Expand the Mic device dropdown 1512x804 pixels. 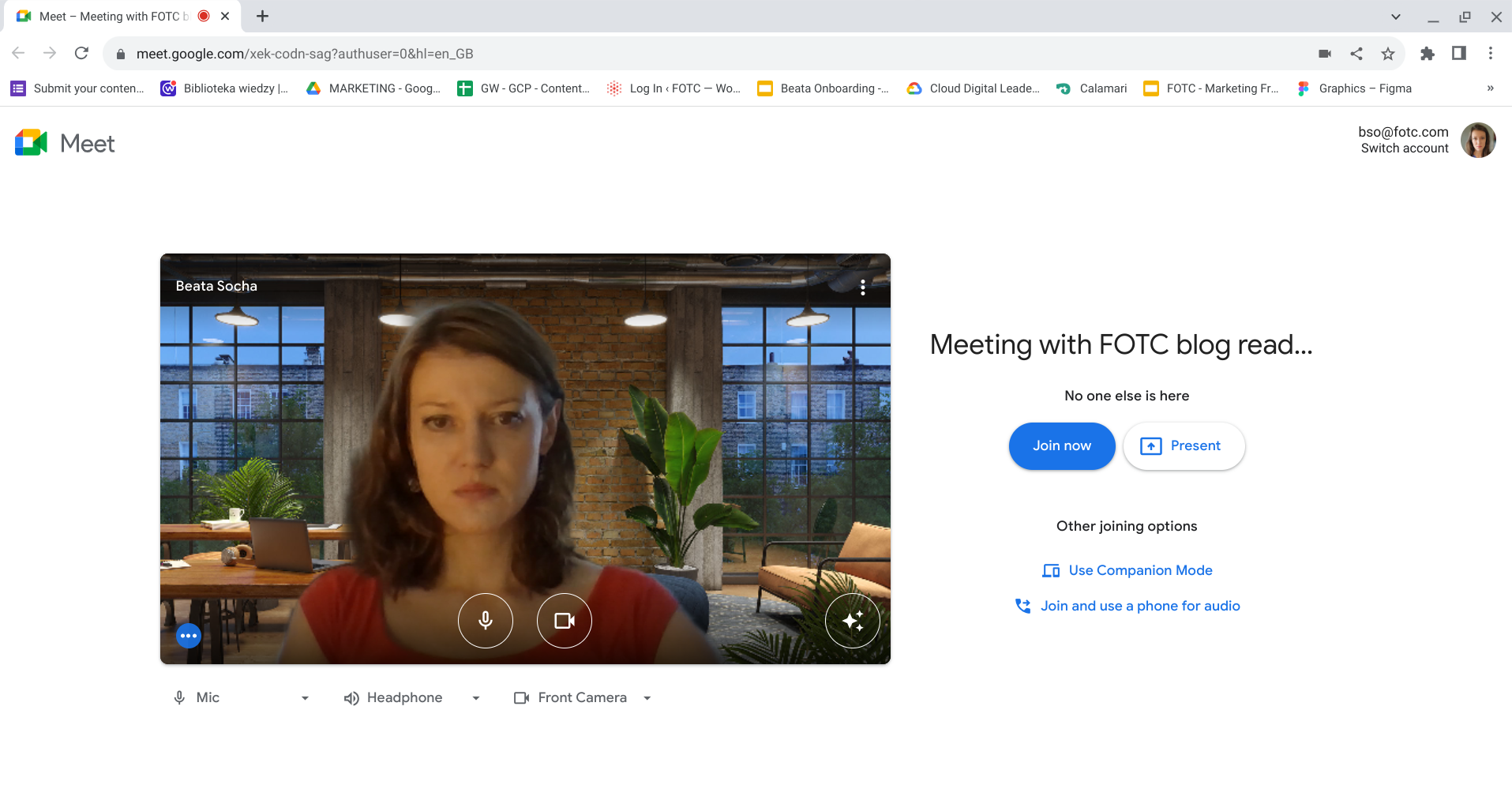click(x=242, y=697)
